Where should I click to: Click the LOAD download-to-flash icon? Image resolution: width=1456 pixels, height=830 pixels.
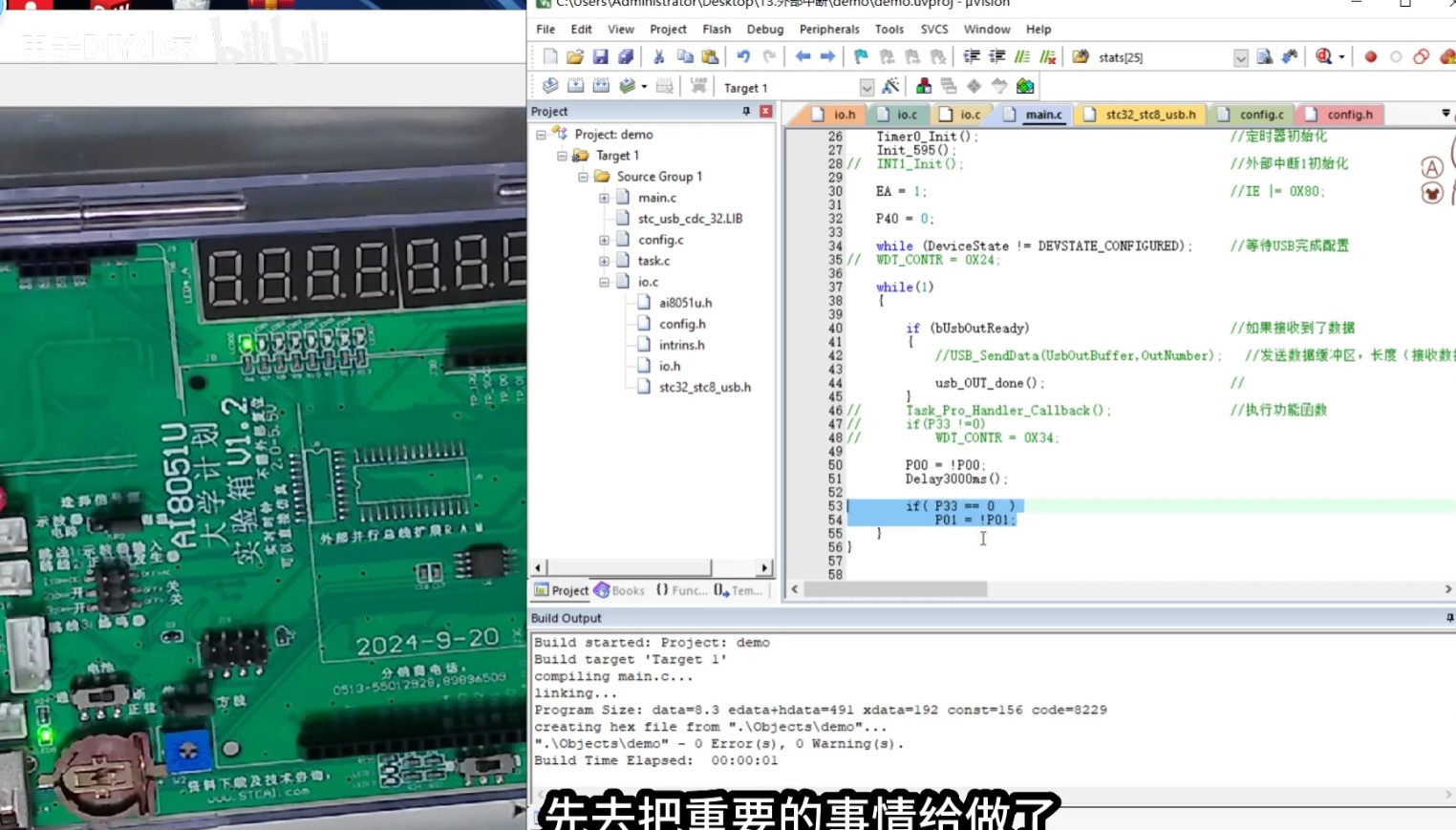pyautogui.click(x=697, y=86)
